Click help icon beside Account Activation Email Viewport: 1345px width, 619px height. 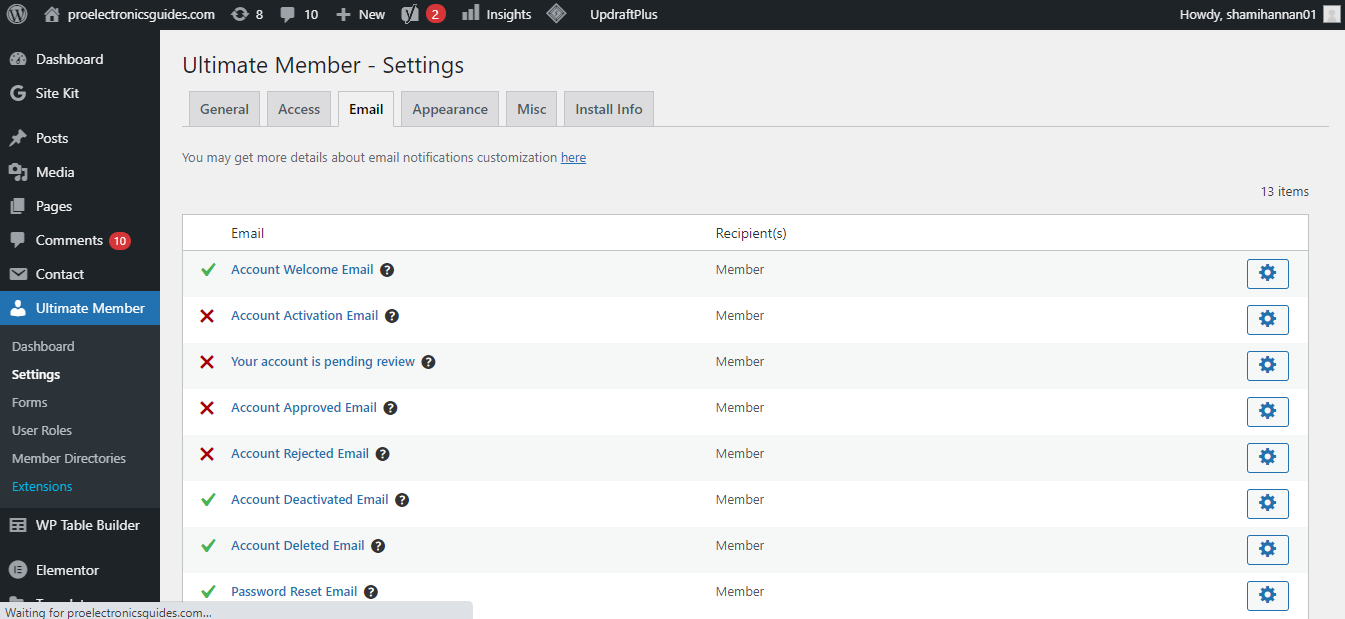tap(392, 316)
